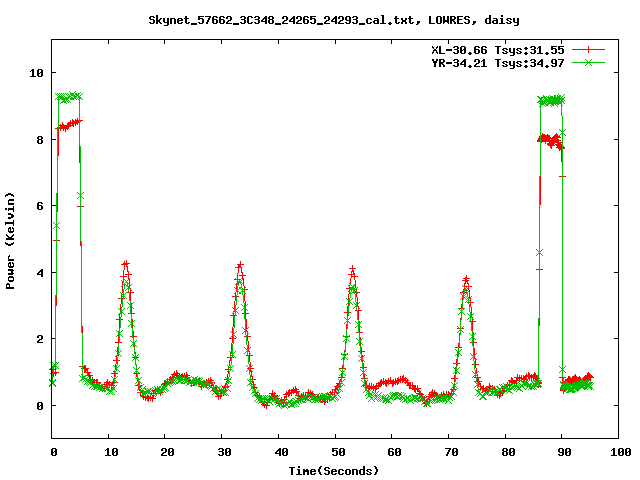The image size is (640, 480).
Task: Click the plot title Skynet_57662_3C348 text
Action: [333, 20]
